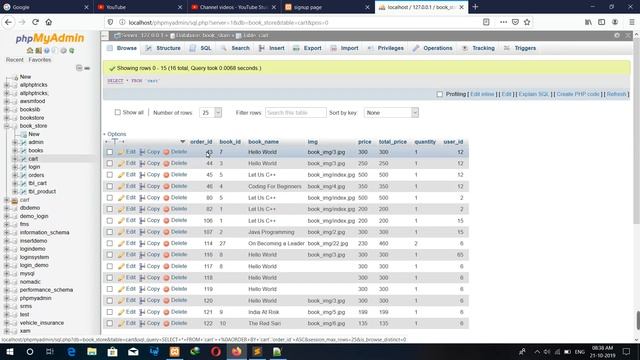640x360 pixels.
Task: Click the browser back arrow
Action: click(x=8, y=22)
